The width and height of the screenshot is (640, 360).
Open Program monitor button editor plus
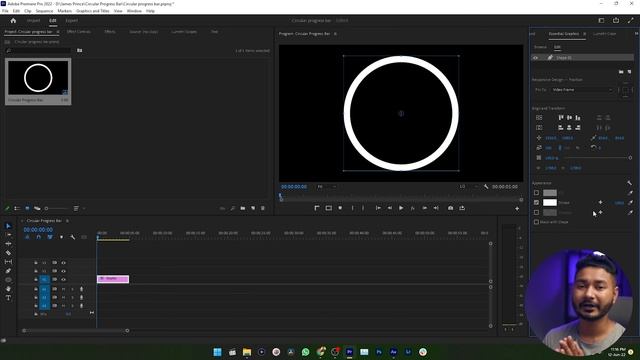tap(517, 209)
